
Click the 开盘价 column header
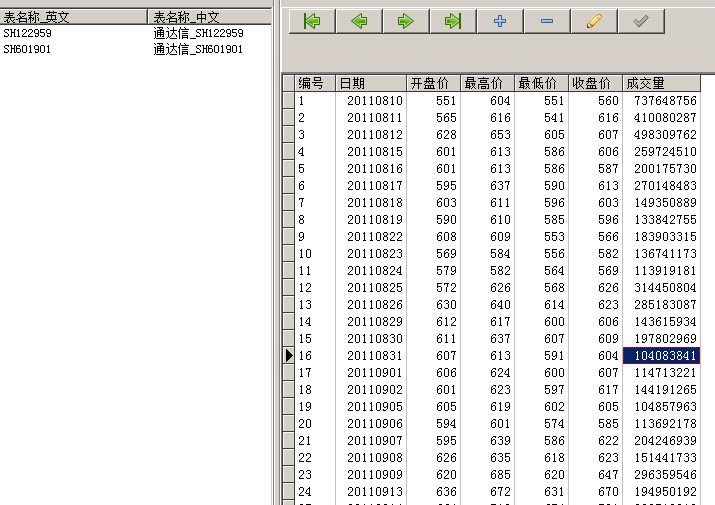tap(434, 83)
